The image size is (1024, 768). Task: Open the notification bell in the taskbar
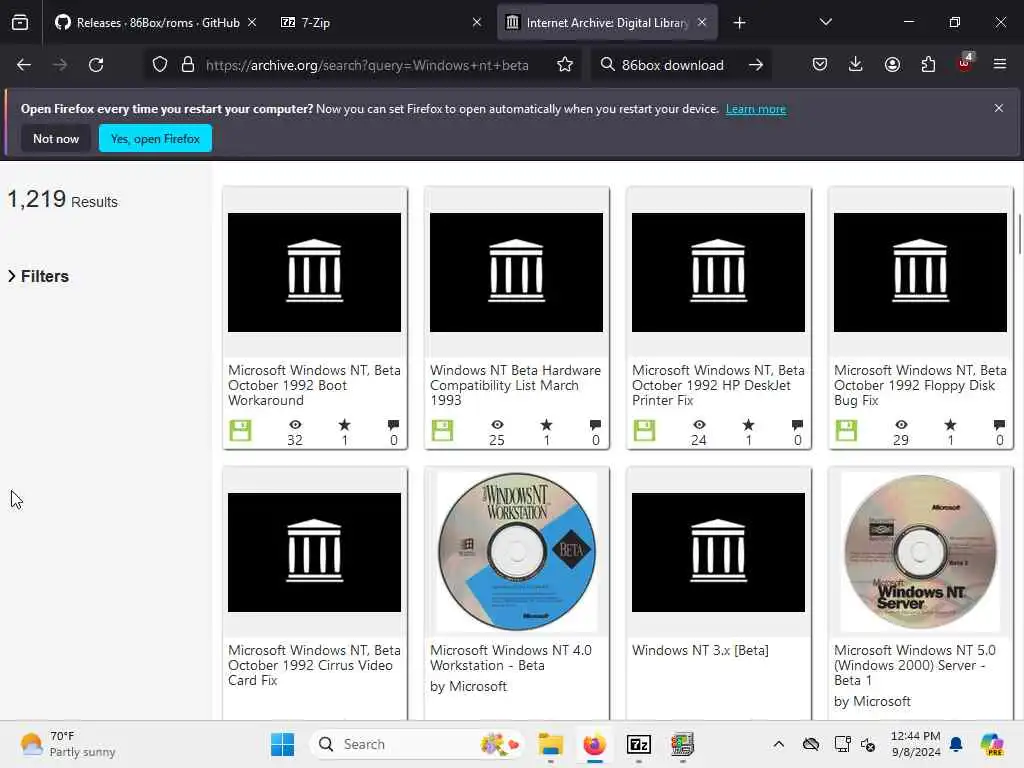tap(956, 744)
